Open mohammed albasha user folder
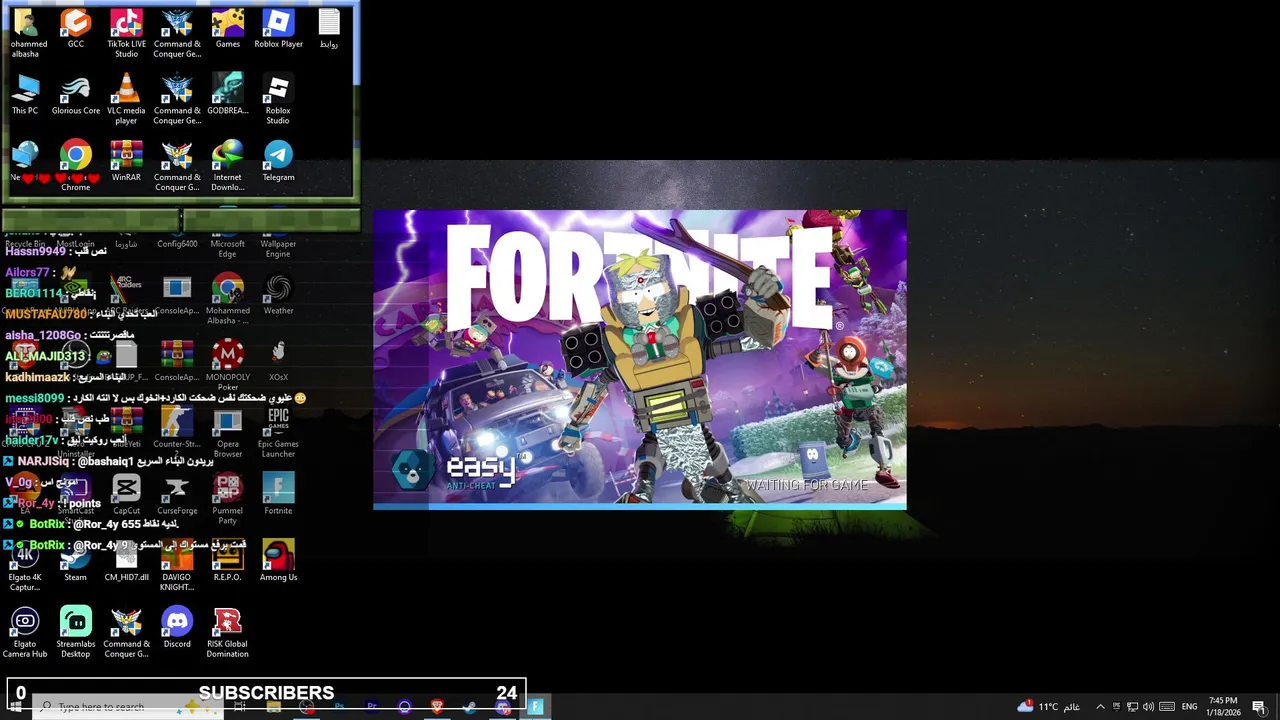Screen dimensions: 1280x720 pos(25,33)
